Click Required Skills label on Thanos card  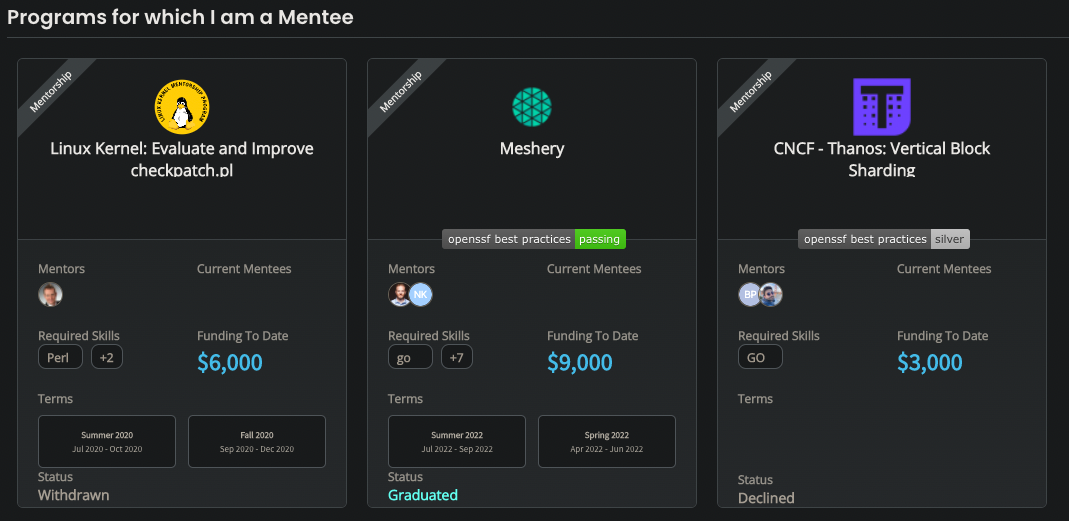tap(779, 336)
